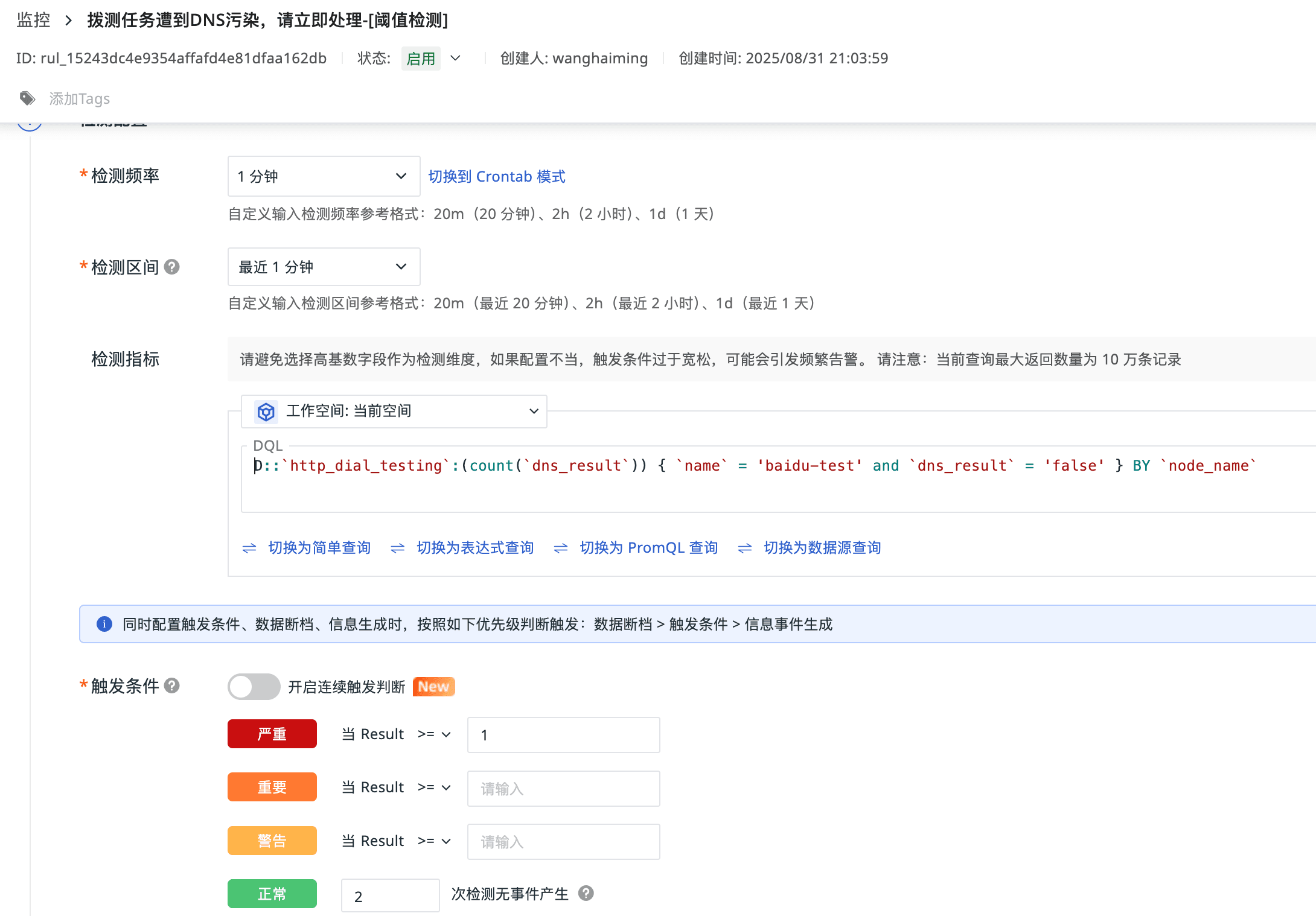Click the help icon after 次检测无事件产生
The image size is (1316, 916).
pos(586,893)
